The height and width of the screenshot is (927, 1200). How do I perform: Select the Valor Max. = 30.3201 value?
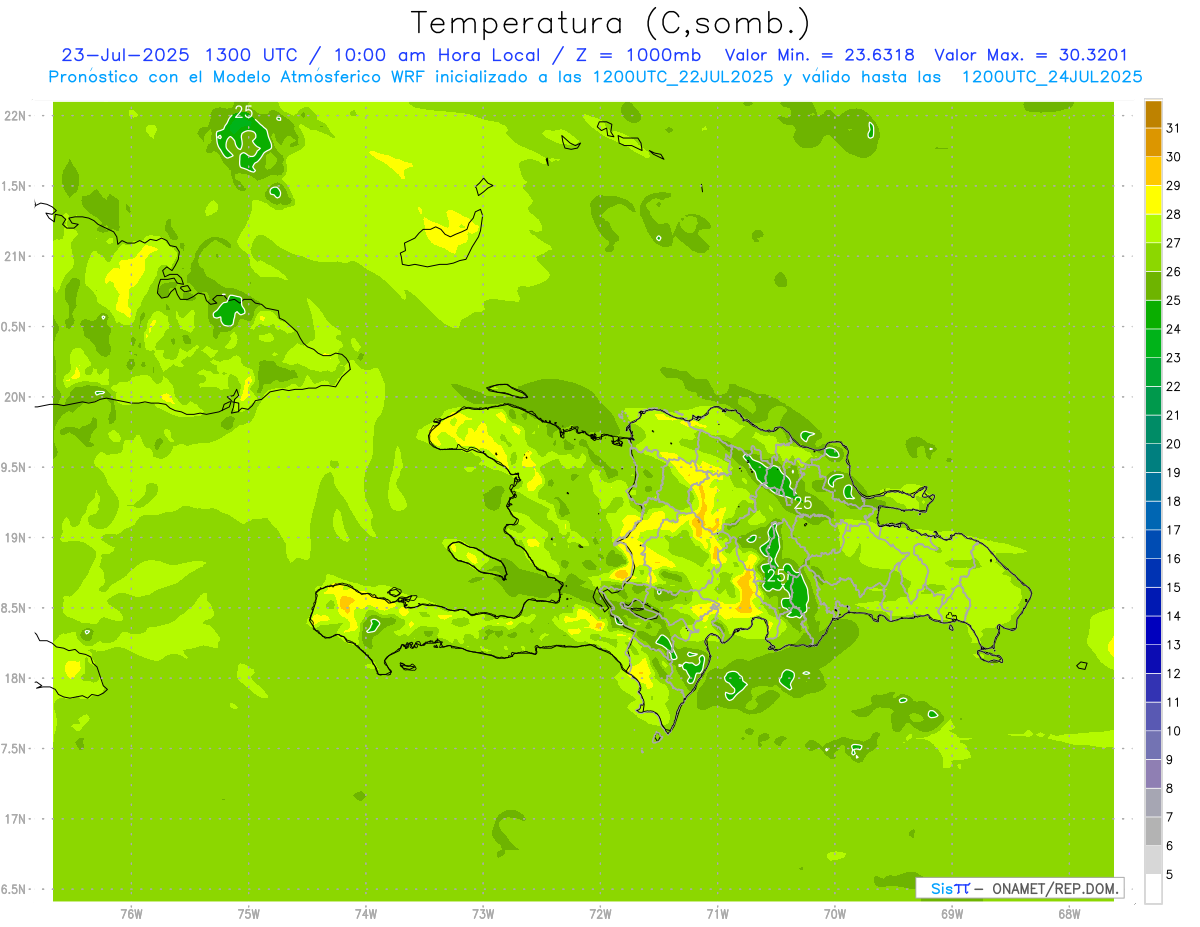pyautogui.click(x=1031, y=55)
